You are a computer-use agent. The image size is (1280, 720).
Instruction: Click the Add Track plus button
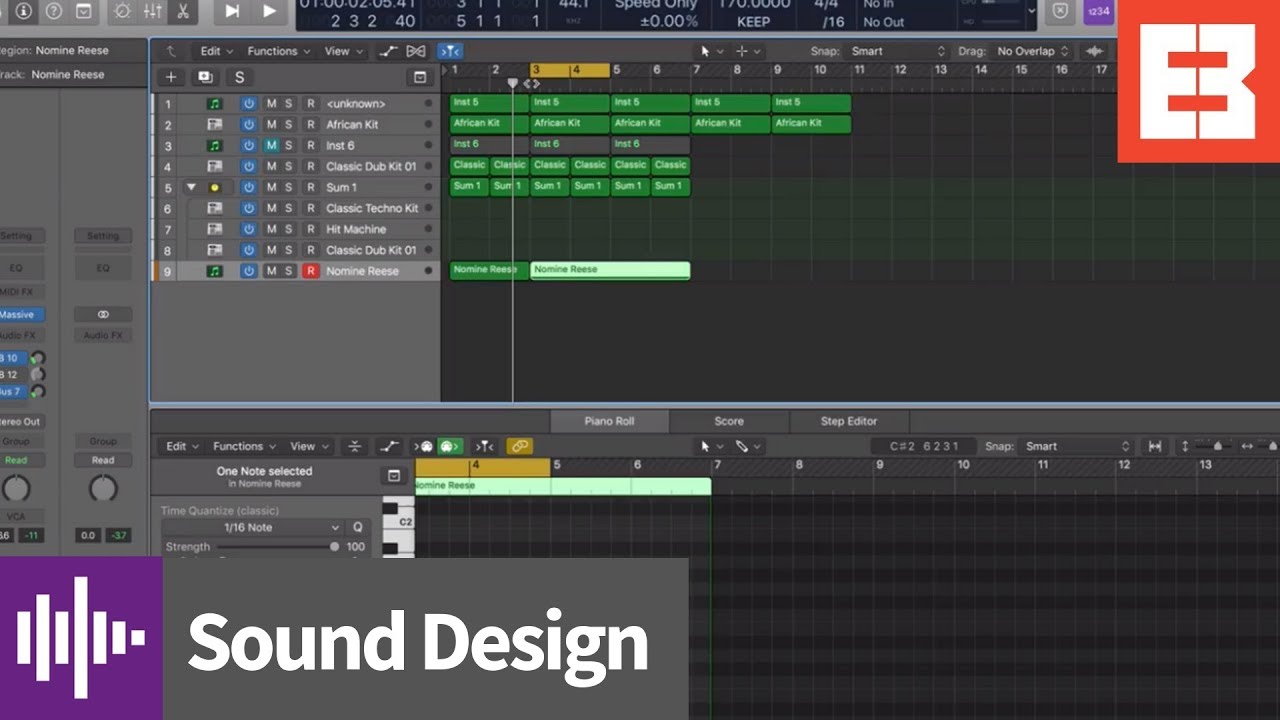pos(171,77)
